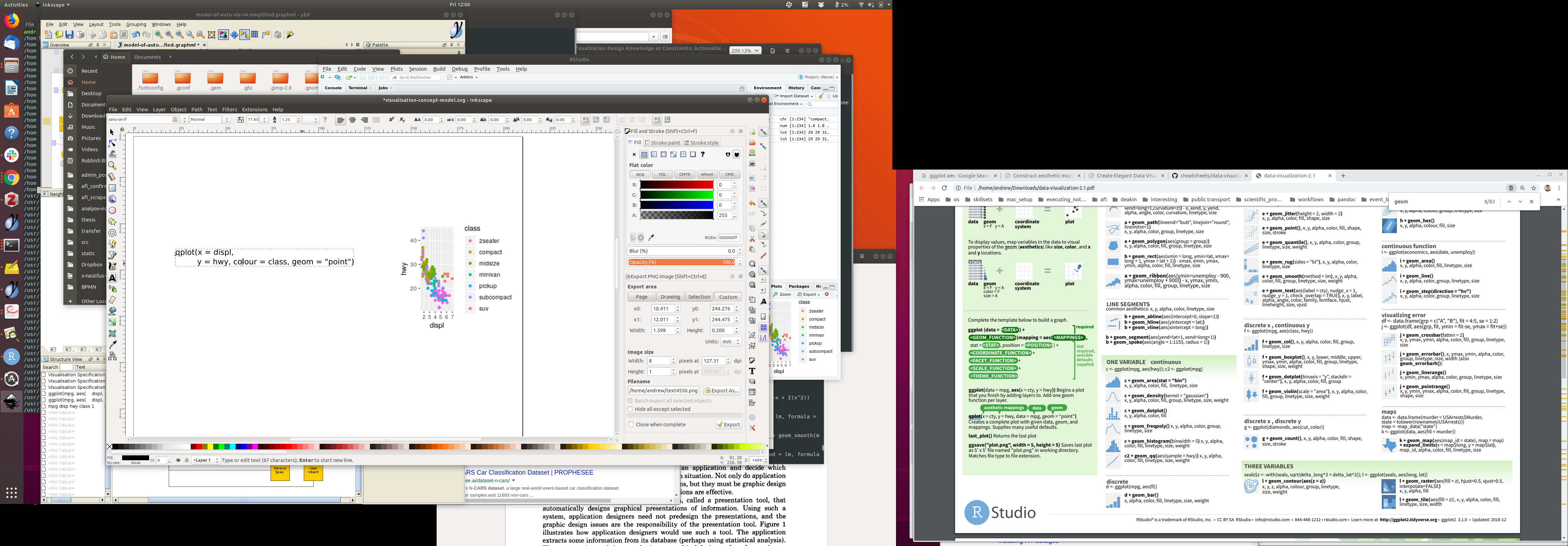Screen dimensions: 1568x546
Task: Select the Zoom tool in Inkscape toolbox
Action: tap(112, 166)
